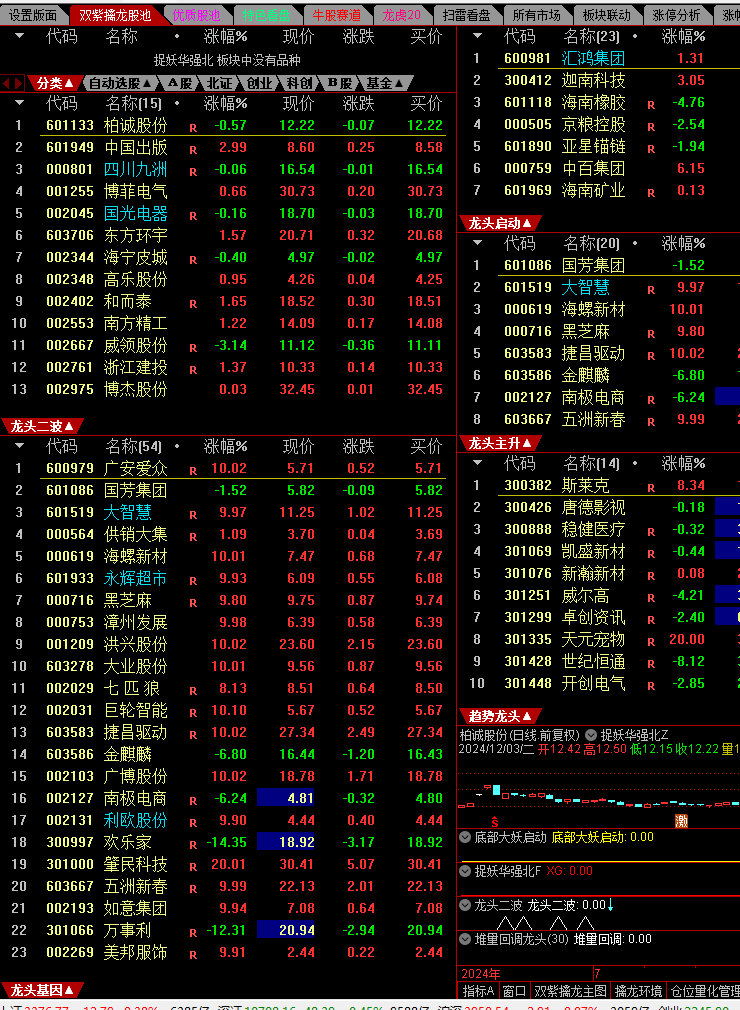Open the round chevron beside 底部大妖启动 indicator
The image size is (740, 1010).
(464, 837)
